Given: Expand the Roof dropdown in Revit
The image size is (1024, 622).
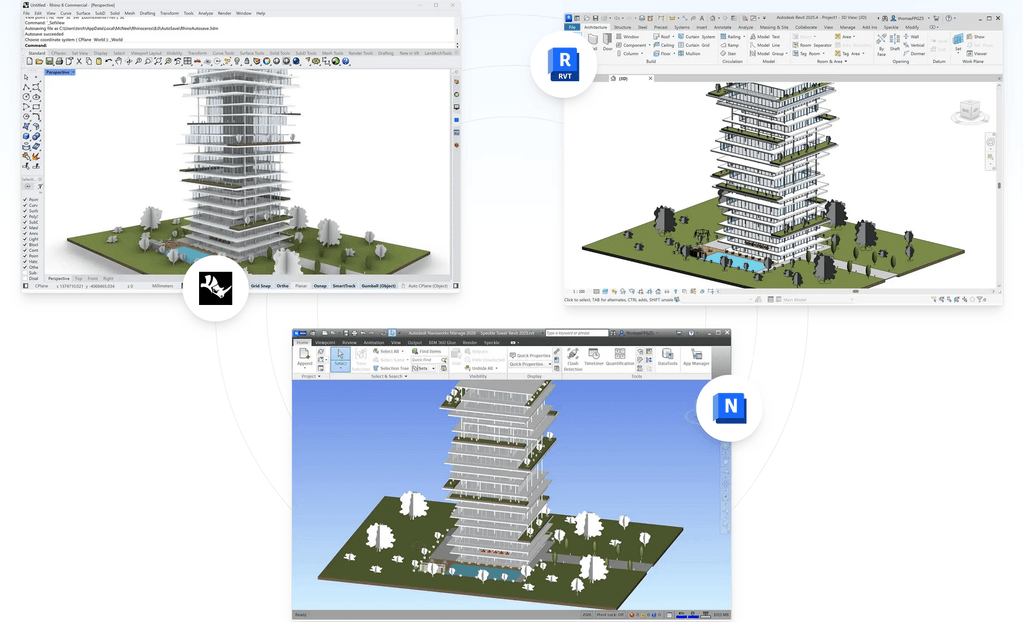Looking at the screenshot, I should (x=674, y=36).
